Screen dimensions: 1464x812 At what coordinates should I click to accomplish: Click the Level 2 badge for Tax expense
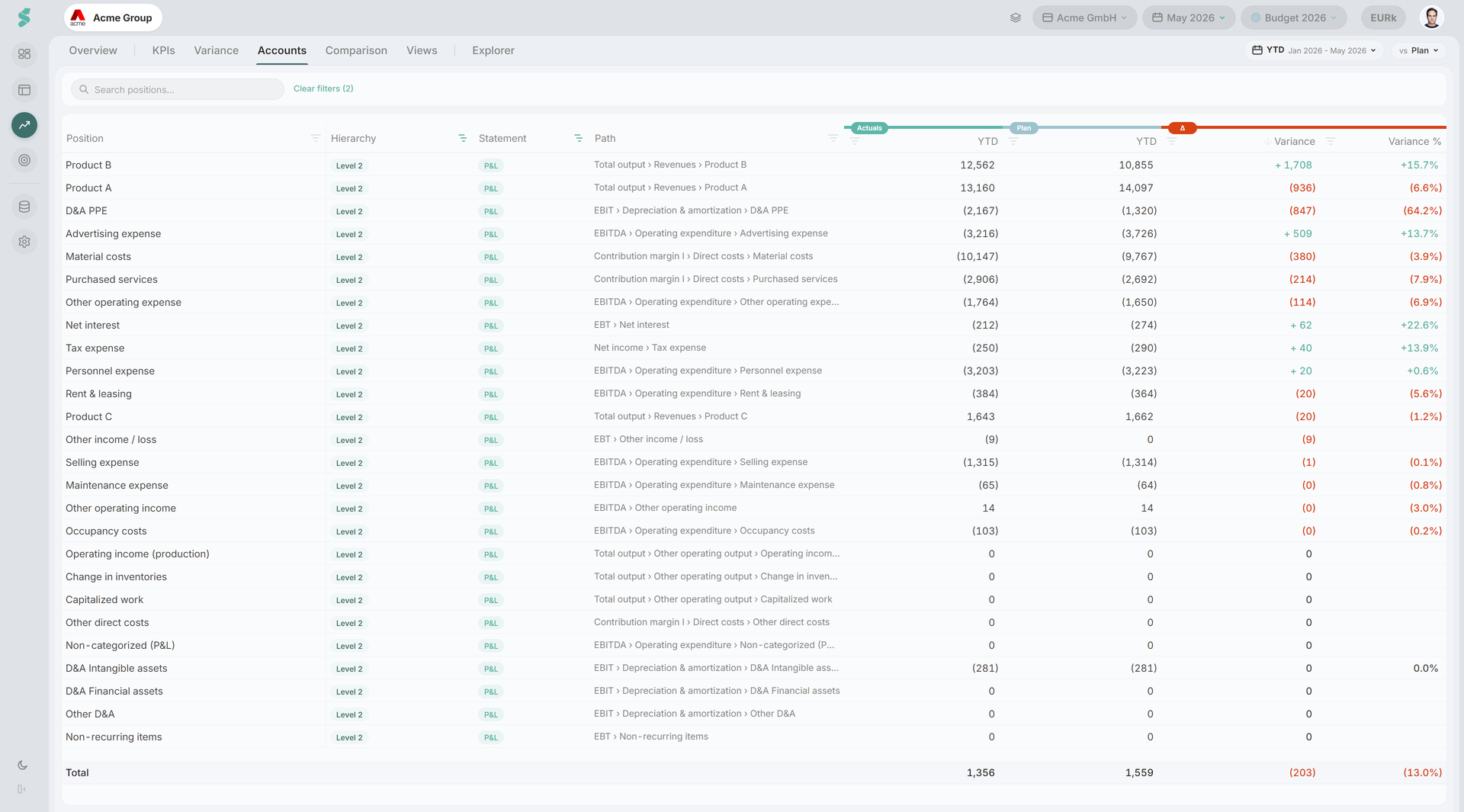point(349,348)
